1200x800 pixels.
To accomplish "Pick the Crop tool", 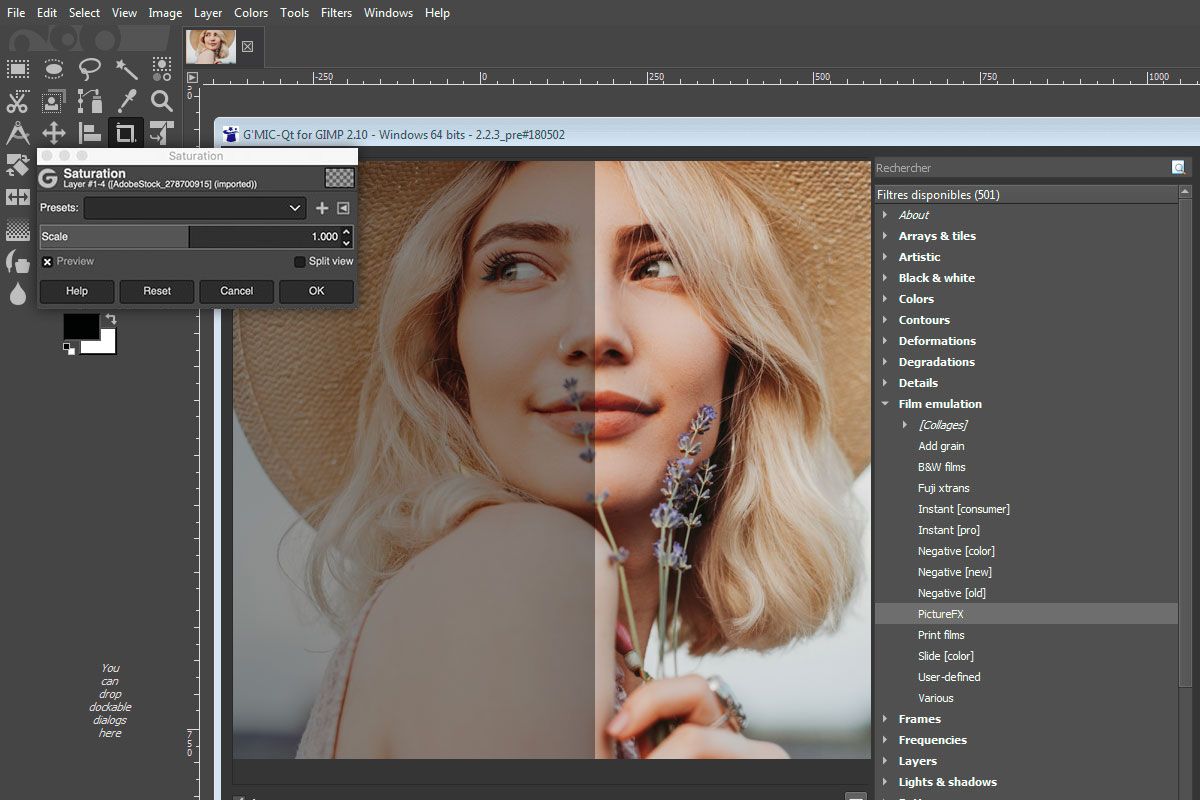I will pos(125,133).
